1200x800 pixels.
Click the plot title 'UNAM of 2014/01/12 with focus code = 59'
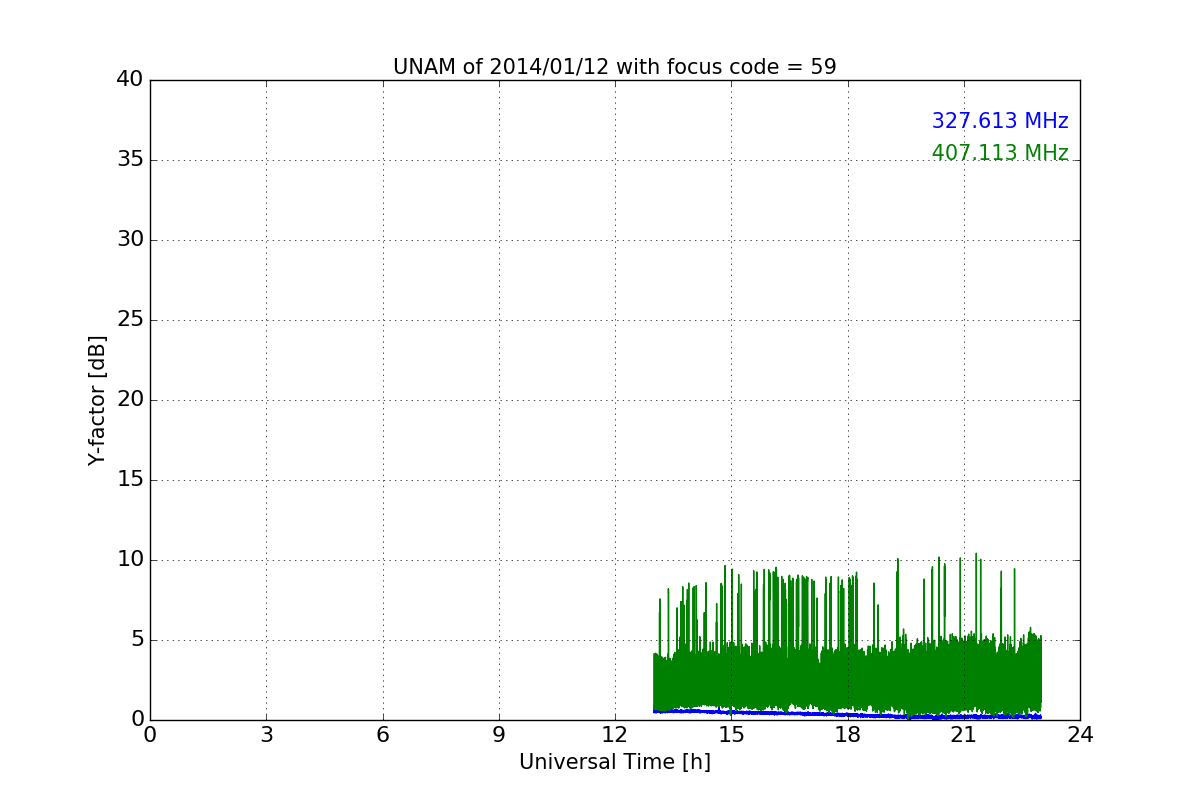(614, 67)
